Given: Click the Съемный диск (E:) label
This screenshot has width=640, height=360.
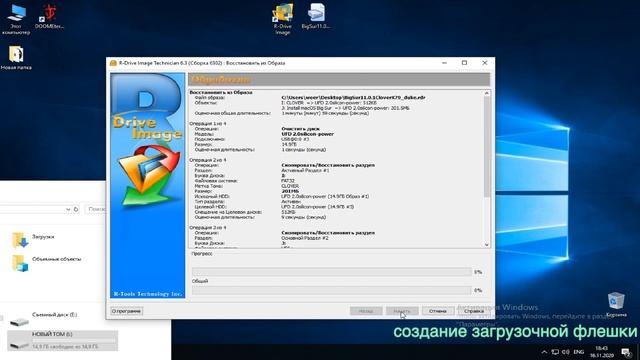Looking at the screenshot, I should tap(54, 315).
